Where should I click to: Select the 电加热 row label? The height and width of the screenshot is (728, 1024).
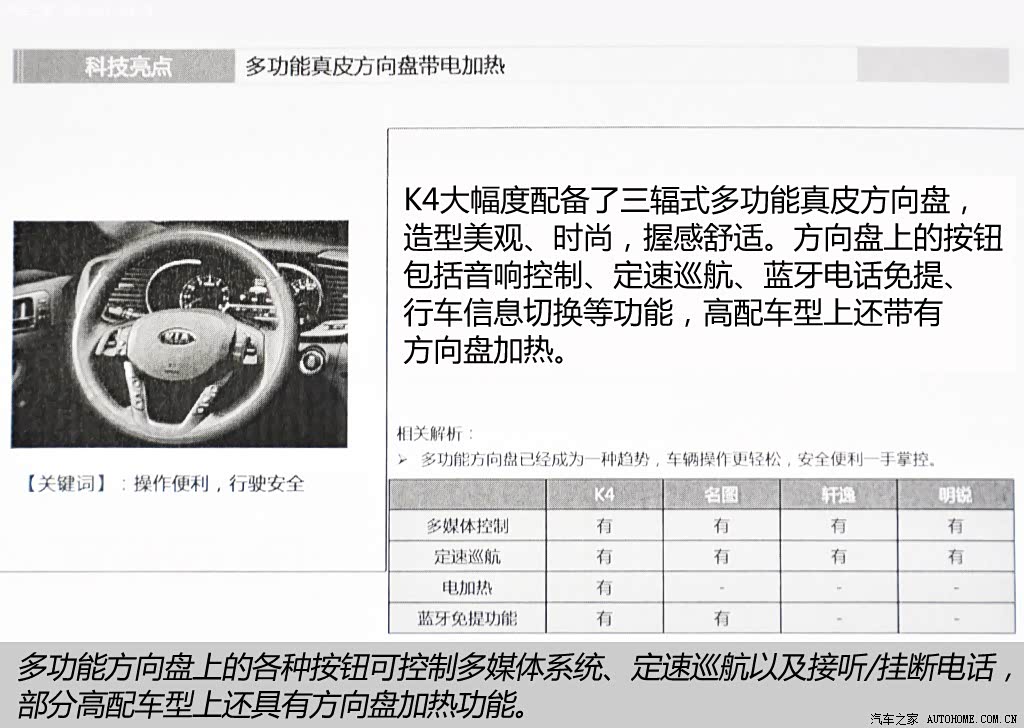click(x=467, y=588)
